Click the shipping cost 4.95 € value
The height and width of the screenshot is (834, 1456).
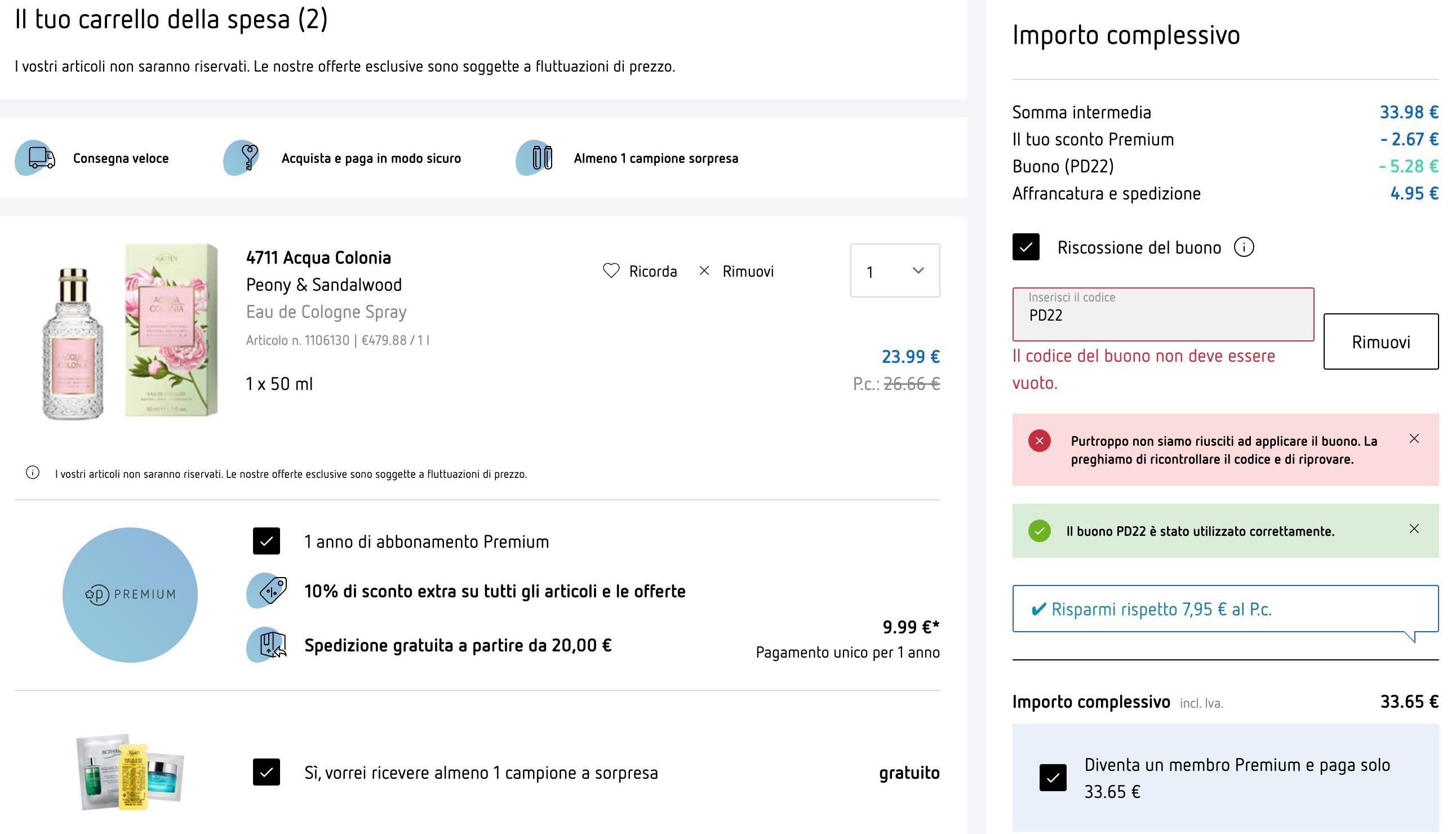[1414, 194]
